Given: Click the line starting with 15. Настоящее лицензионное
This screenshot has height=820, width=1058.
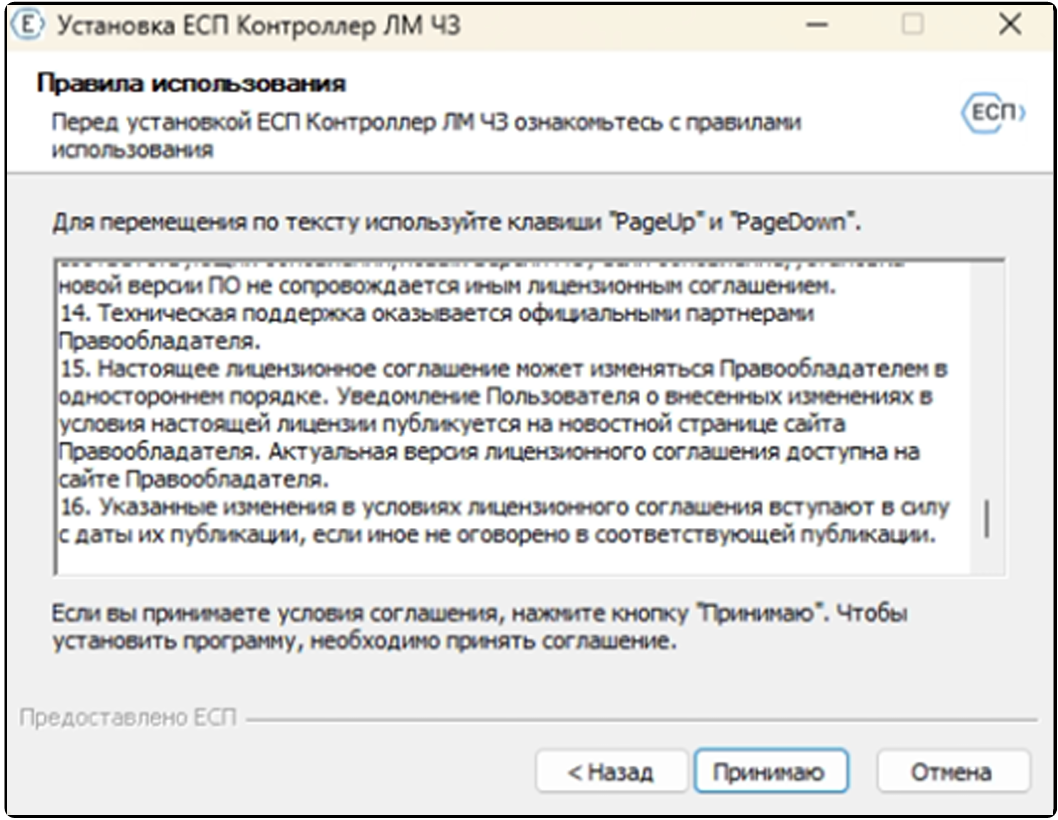Looking at the screenshot, I should pos(503,369).
